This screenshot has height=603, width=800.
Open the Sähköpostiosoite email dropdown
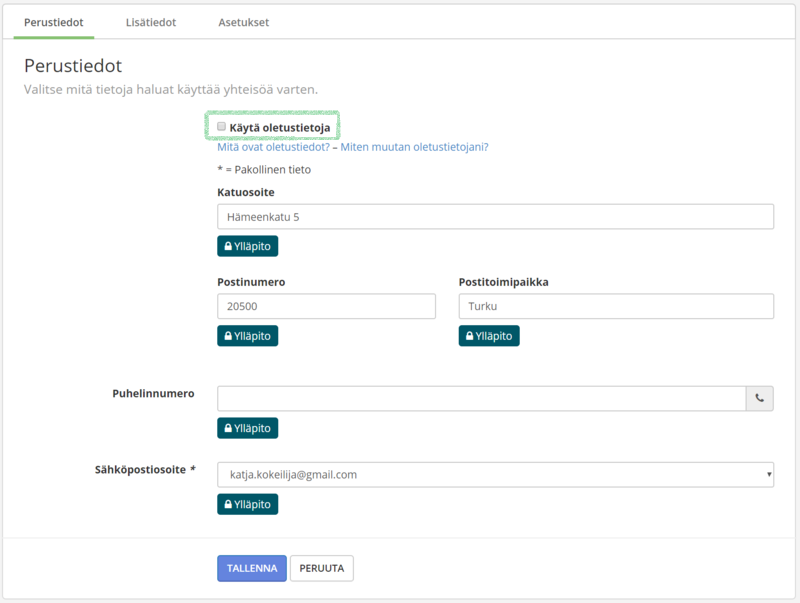point(495,475)
